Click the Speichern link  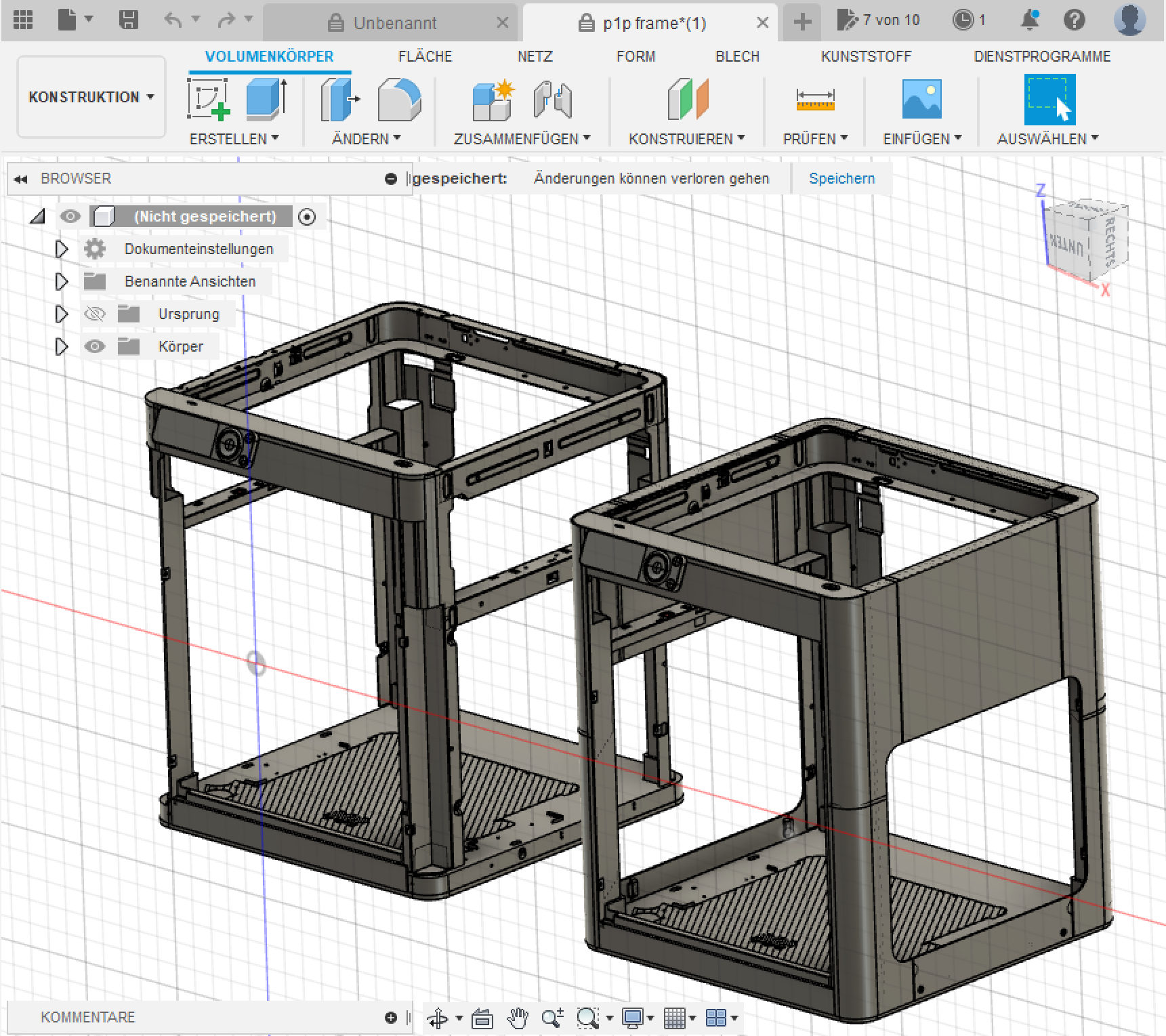click(841, 179)
